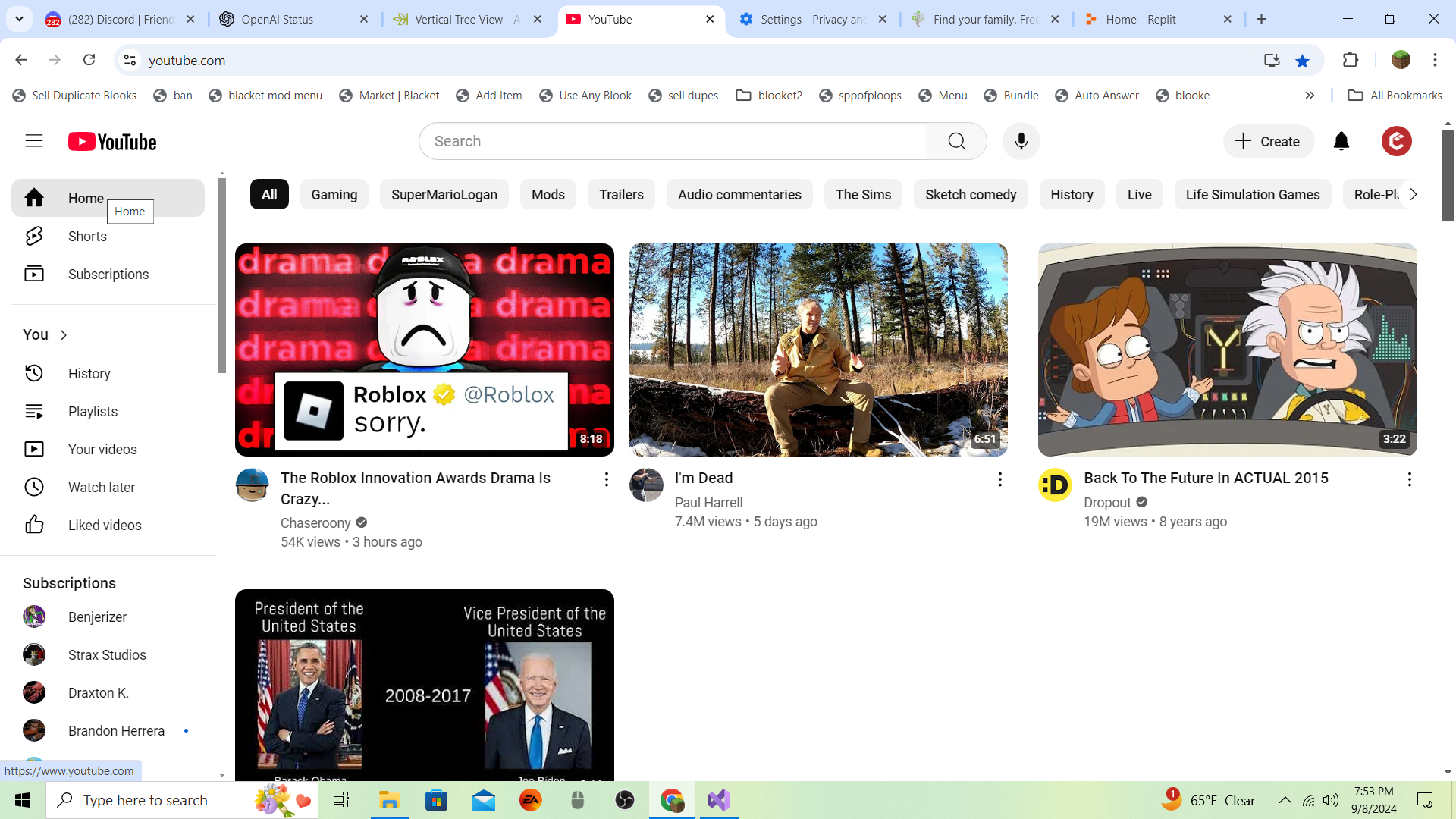The width and height of the screenshot is (1456, 819).
Task: Click the search magnifier button
Action: tap(956, 141)
